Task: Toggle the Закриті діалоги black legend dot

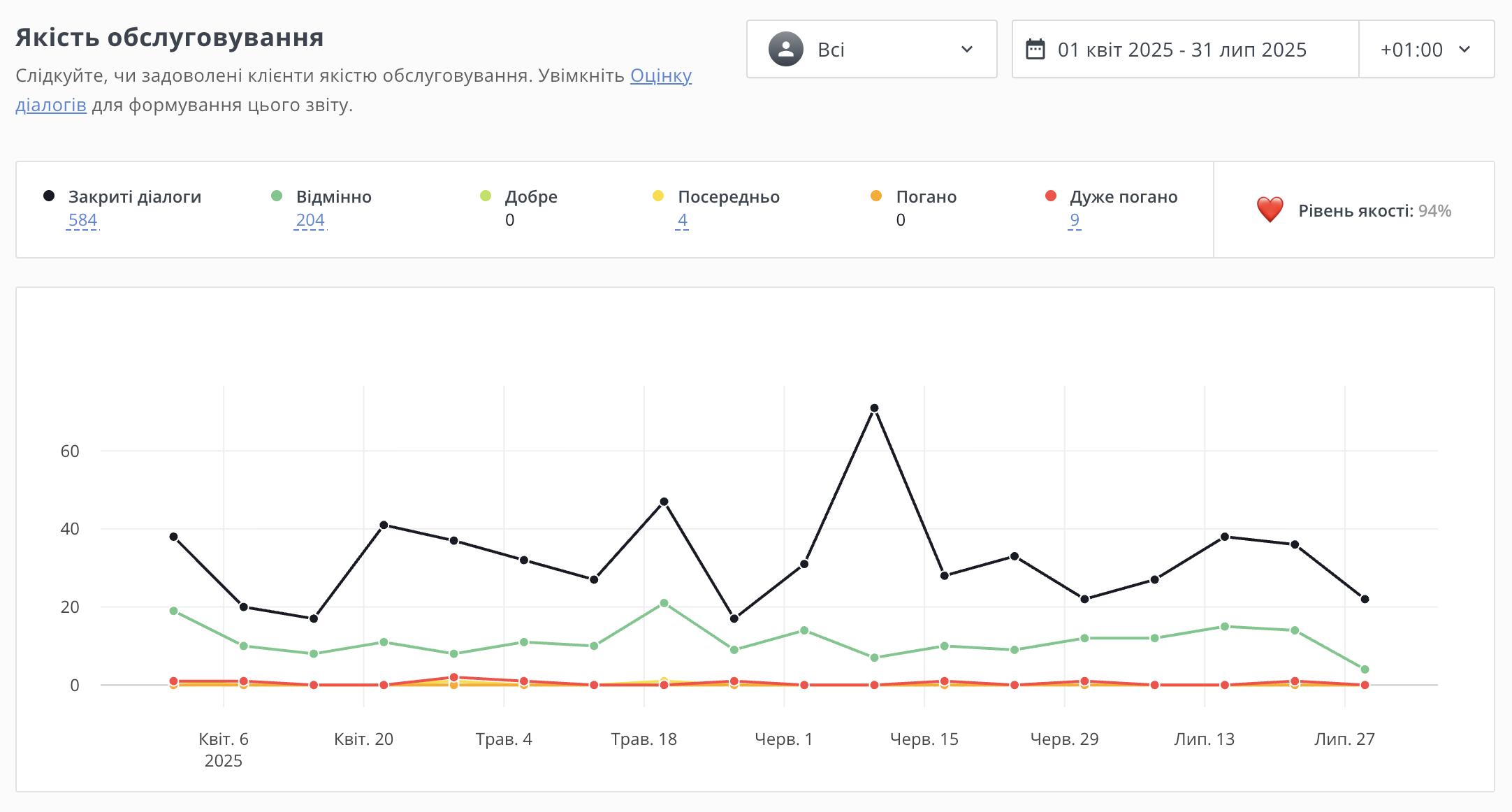Action: 49,196
